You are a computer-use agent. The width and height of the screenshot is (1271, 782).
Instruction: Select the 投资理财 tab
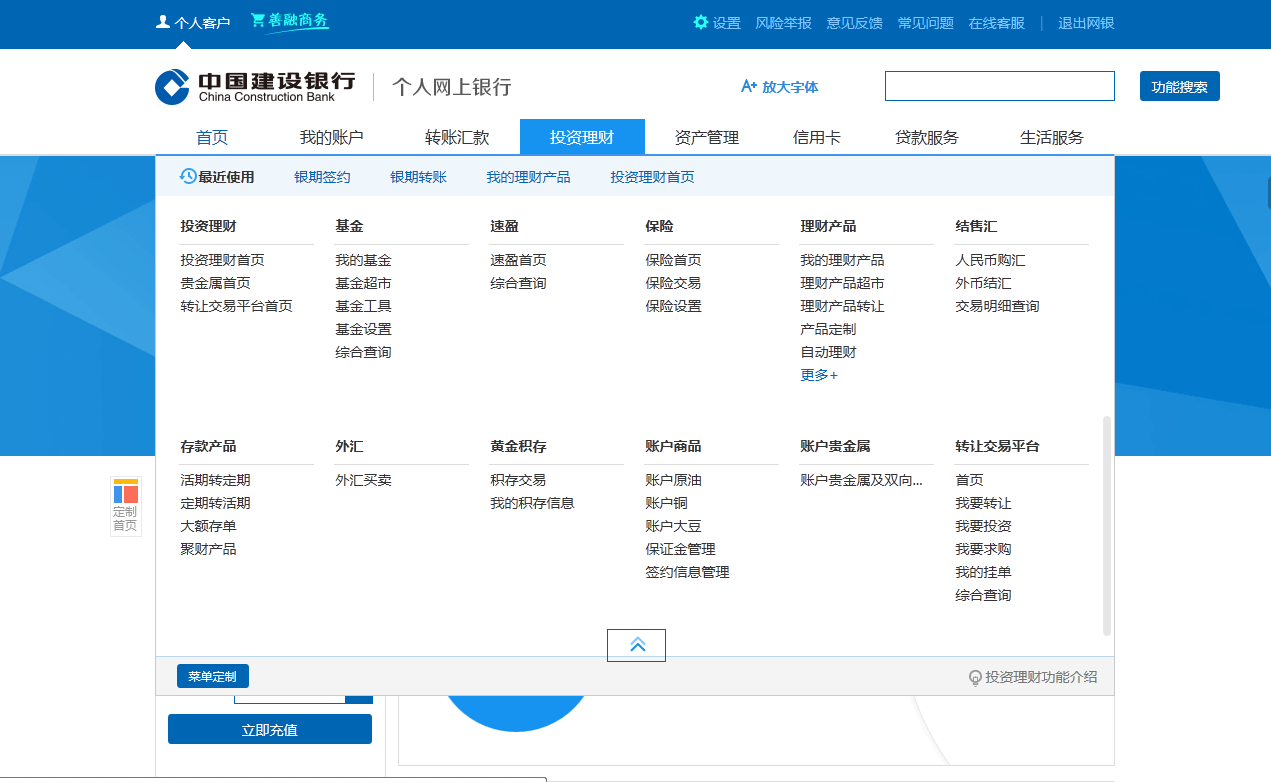(582, 137)
